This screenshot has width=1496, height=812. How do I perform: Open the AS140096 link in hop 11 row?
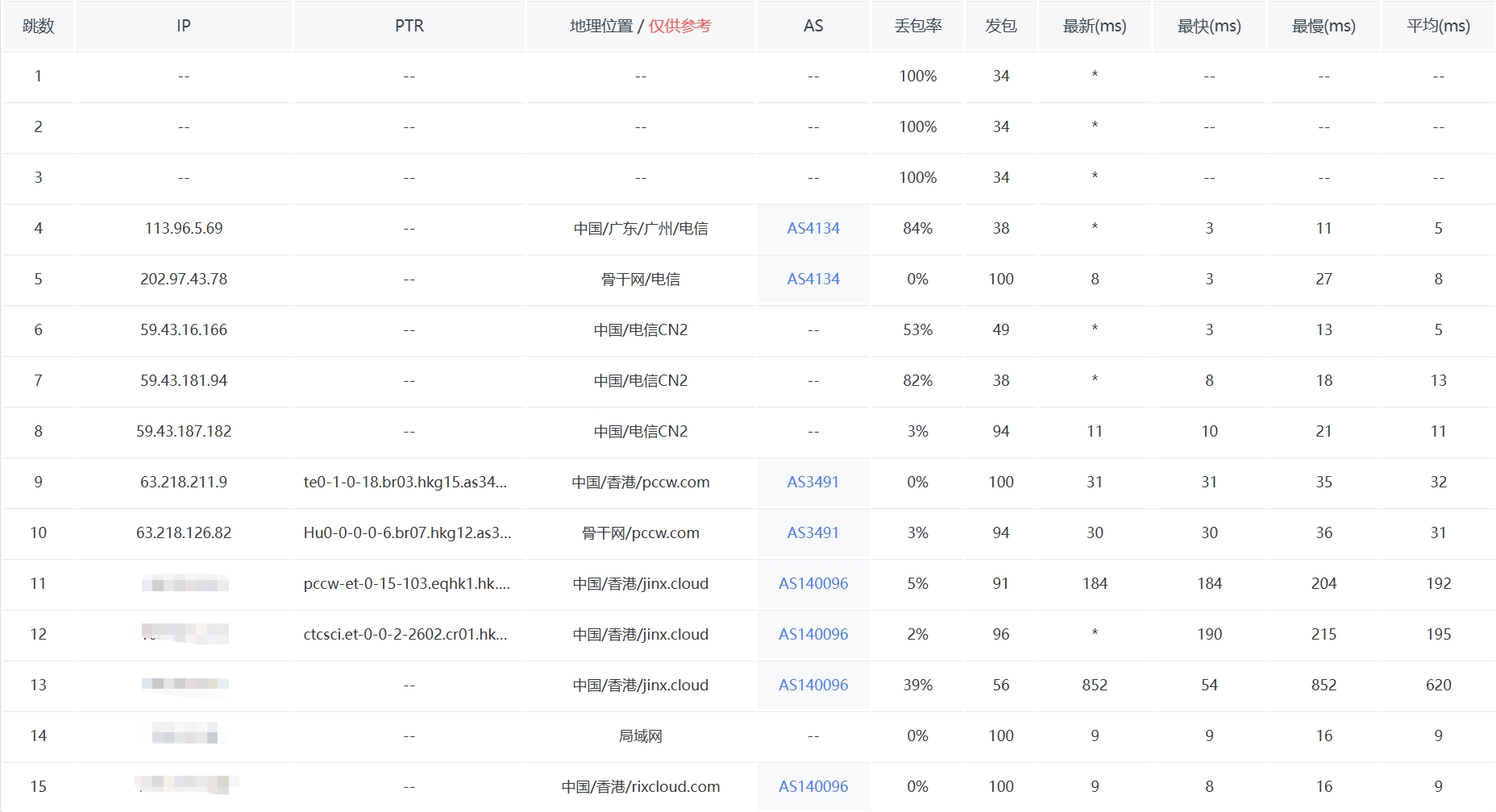(x=813, y=583)
